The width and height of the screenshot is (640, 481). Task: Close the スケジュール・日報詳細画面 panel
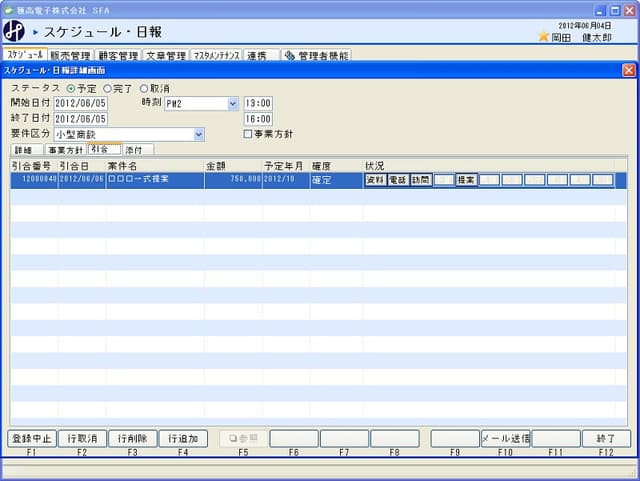coord(629,70)
